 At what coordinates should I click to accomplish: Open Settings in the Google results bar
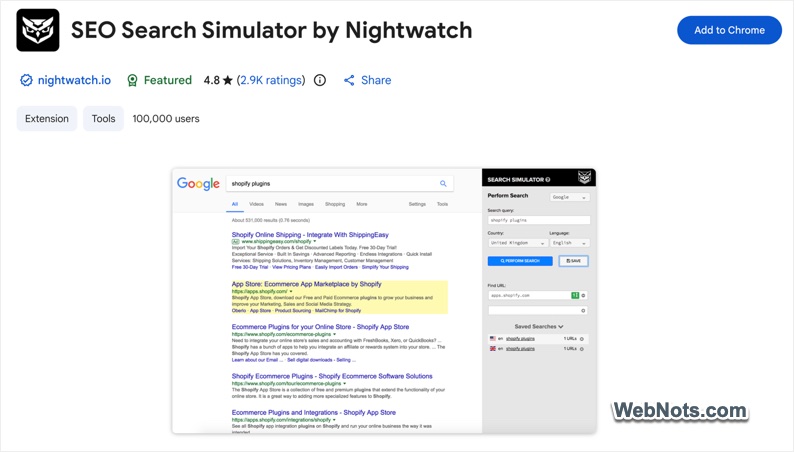417,204
